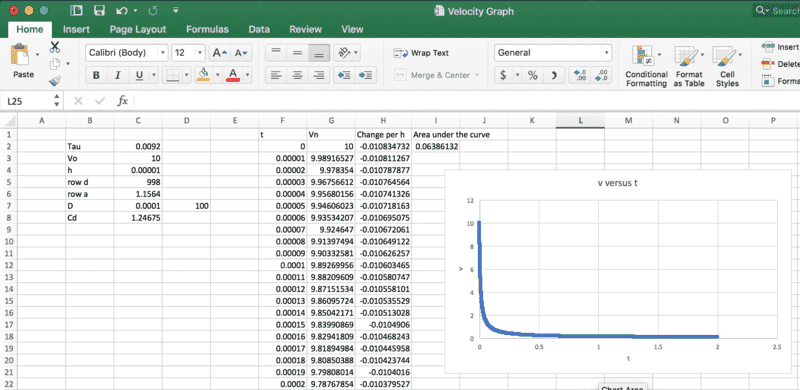800x390 pixels.
Task: Apply percent style format
Action: 533,76
